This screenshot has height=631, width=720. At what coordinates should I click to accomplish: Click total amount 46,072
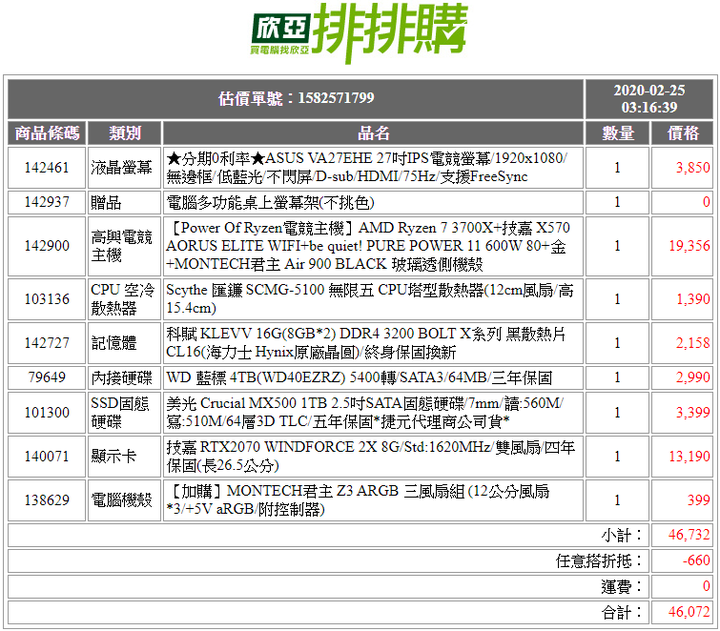pos(689,612)
